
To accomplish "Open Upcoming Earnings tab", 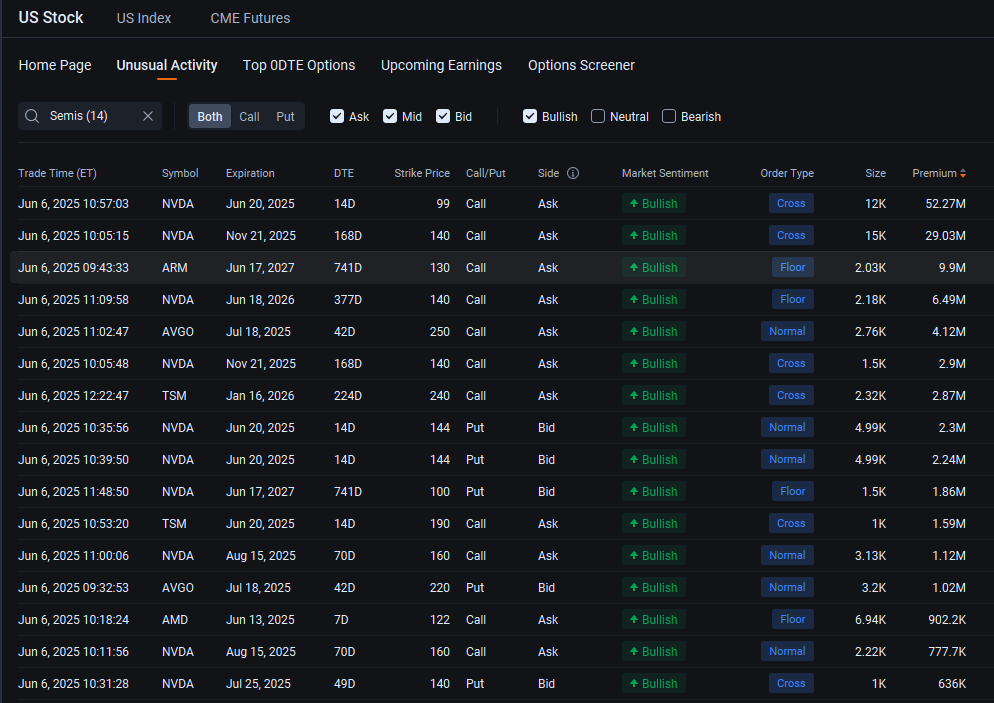I will [441, 65].
